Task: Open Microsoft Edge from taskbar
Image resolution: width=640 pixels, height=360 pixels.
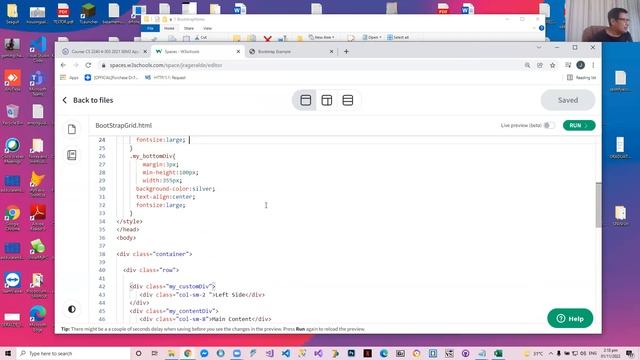Action: tap(384, 353)
